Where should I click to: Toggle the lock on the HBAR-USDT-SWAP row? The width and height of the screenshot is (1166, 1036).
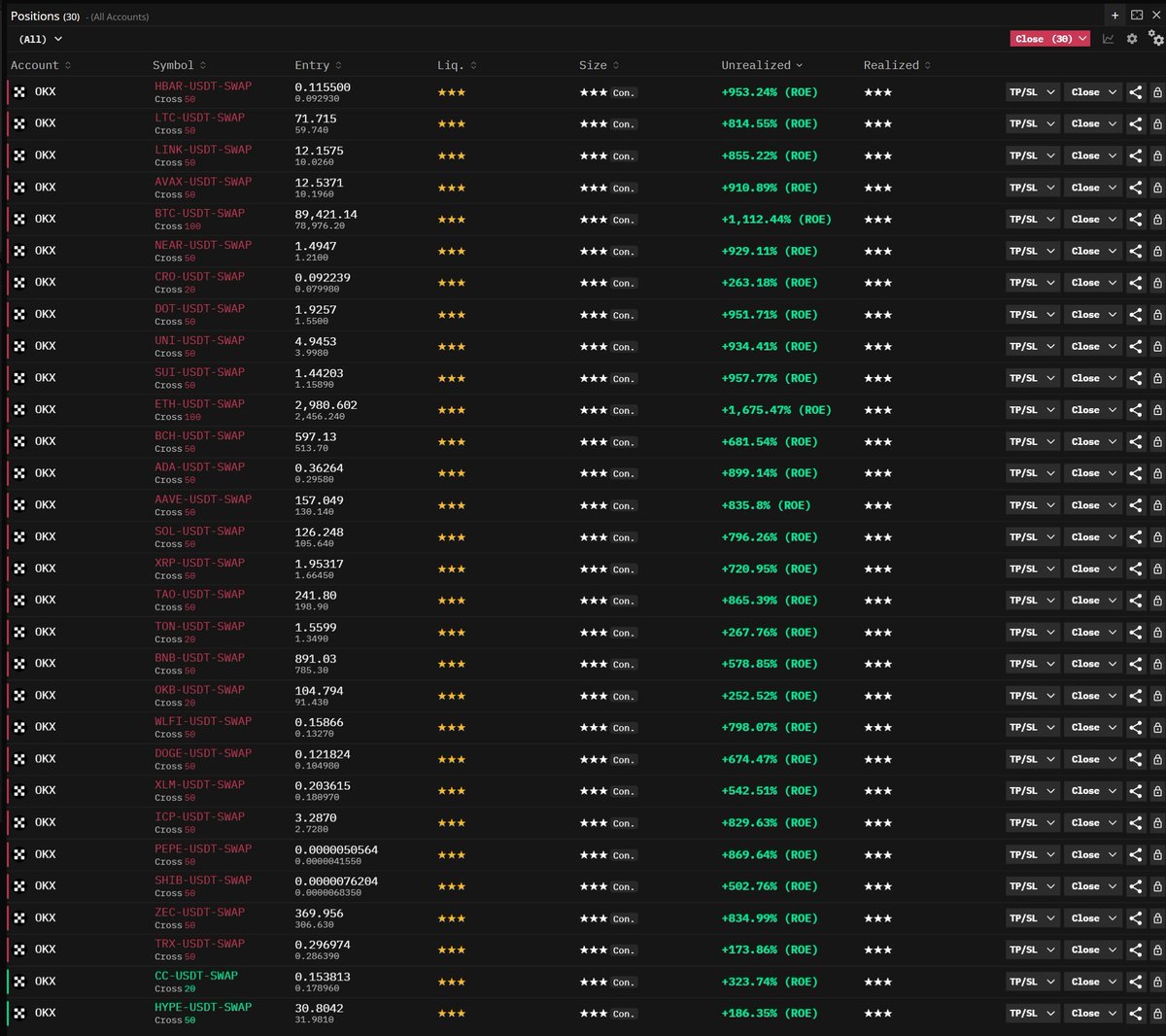(1157, 92)
